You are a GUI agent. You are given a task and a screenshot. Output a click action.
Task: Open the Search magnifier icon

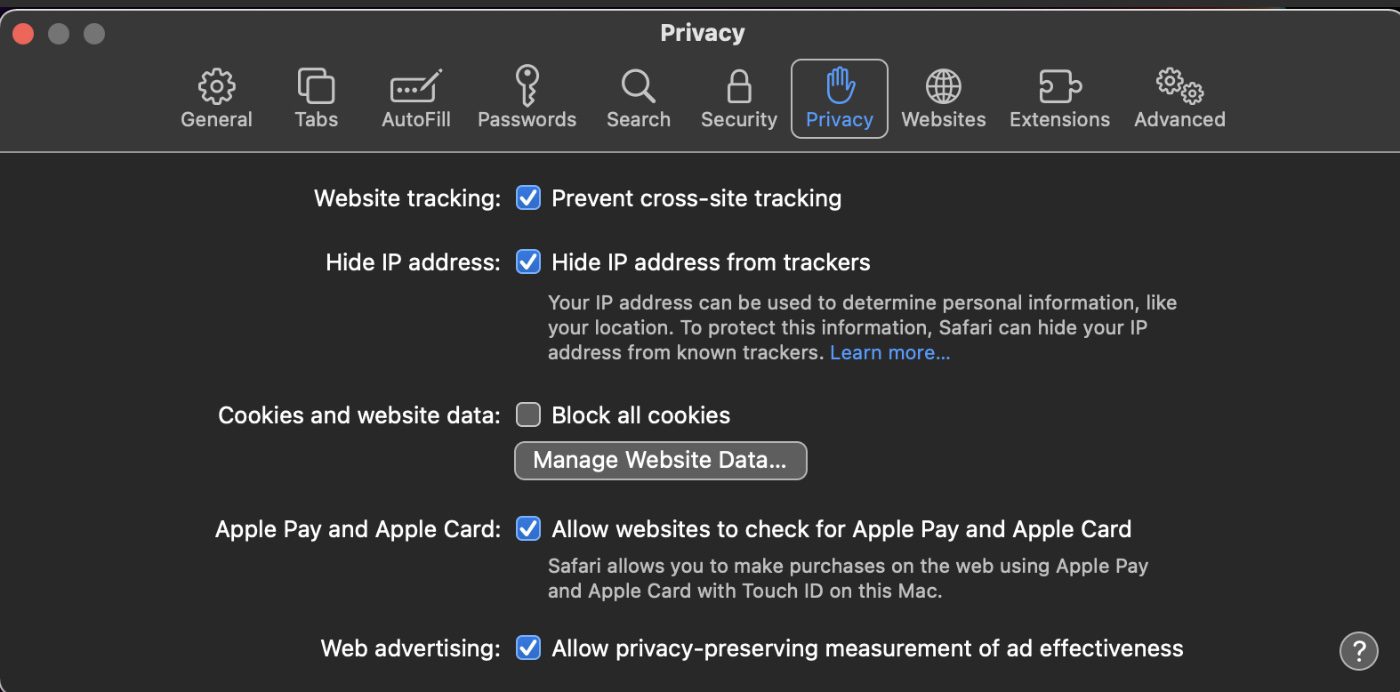point(638,88)
